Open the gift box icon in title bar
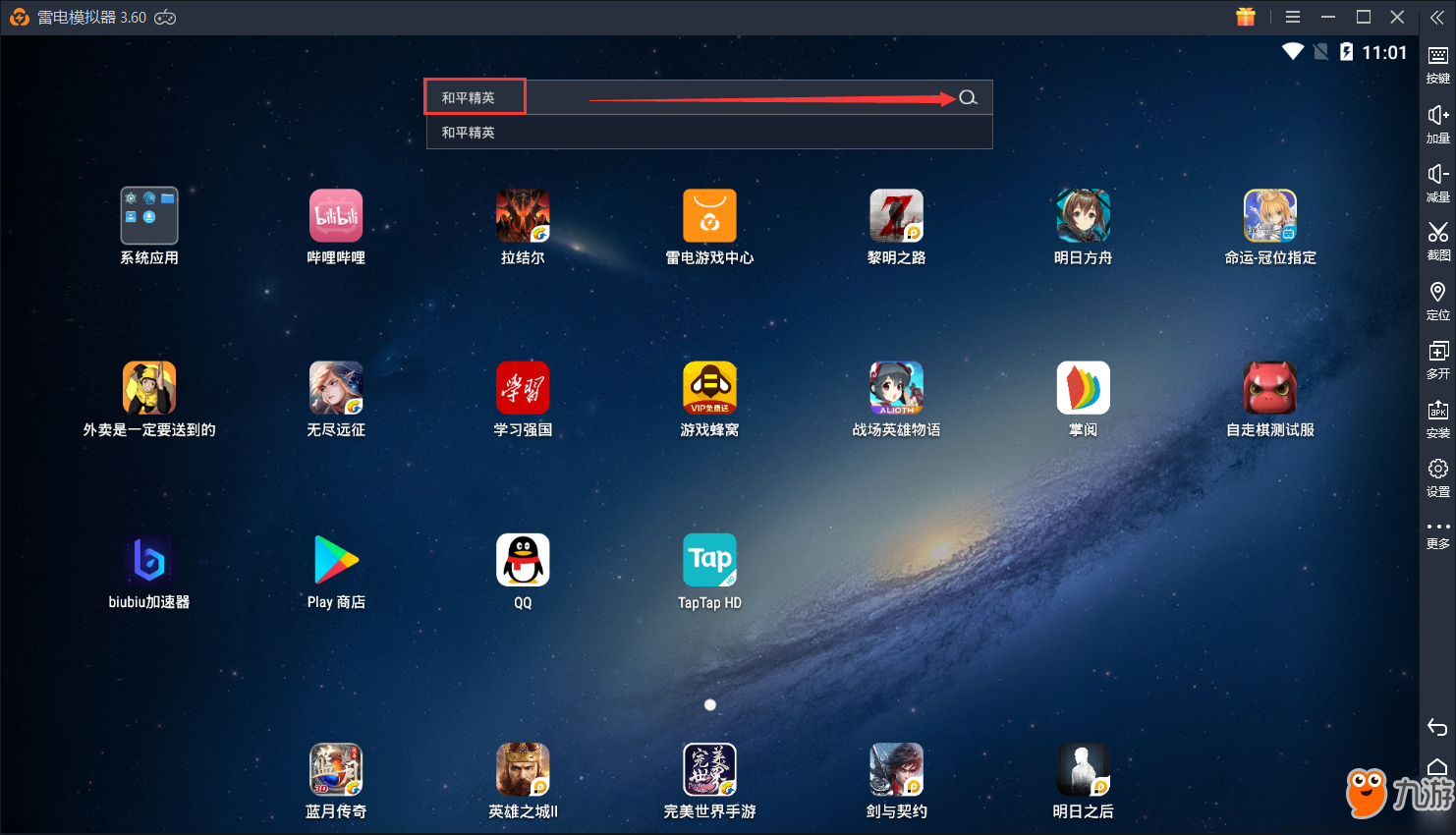 [x=1246, y=17]
